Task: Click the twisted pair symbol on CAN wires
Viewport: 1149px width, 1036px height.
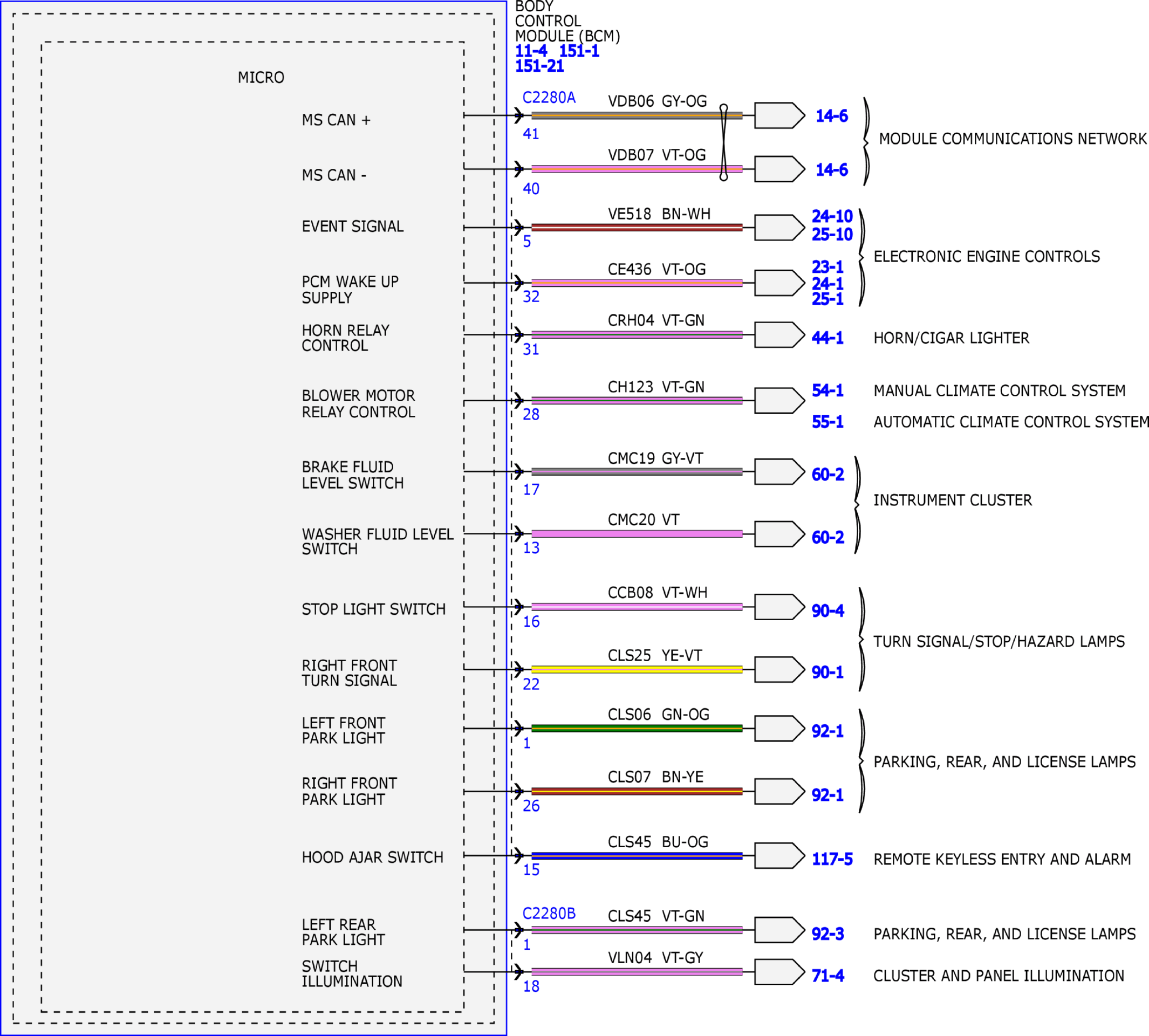Action: 723,142
